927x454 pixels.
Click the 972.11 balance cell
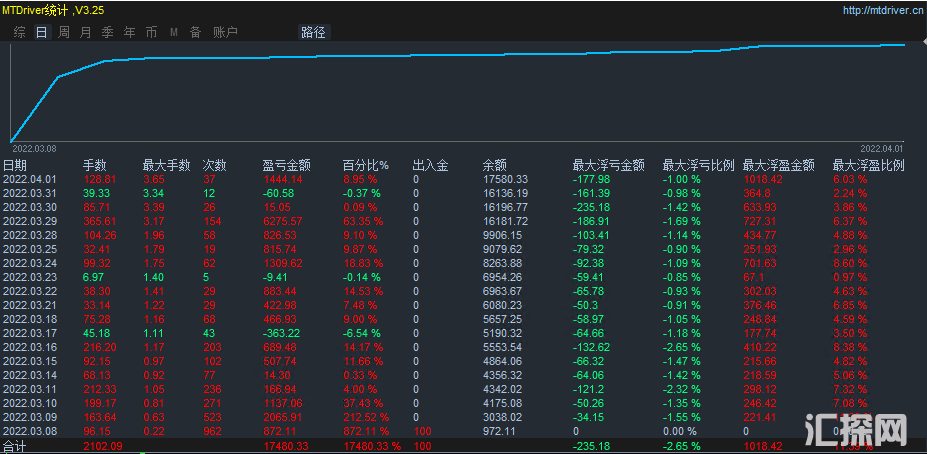pos(499,432)
